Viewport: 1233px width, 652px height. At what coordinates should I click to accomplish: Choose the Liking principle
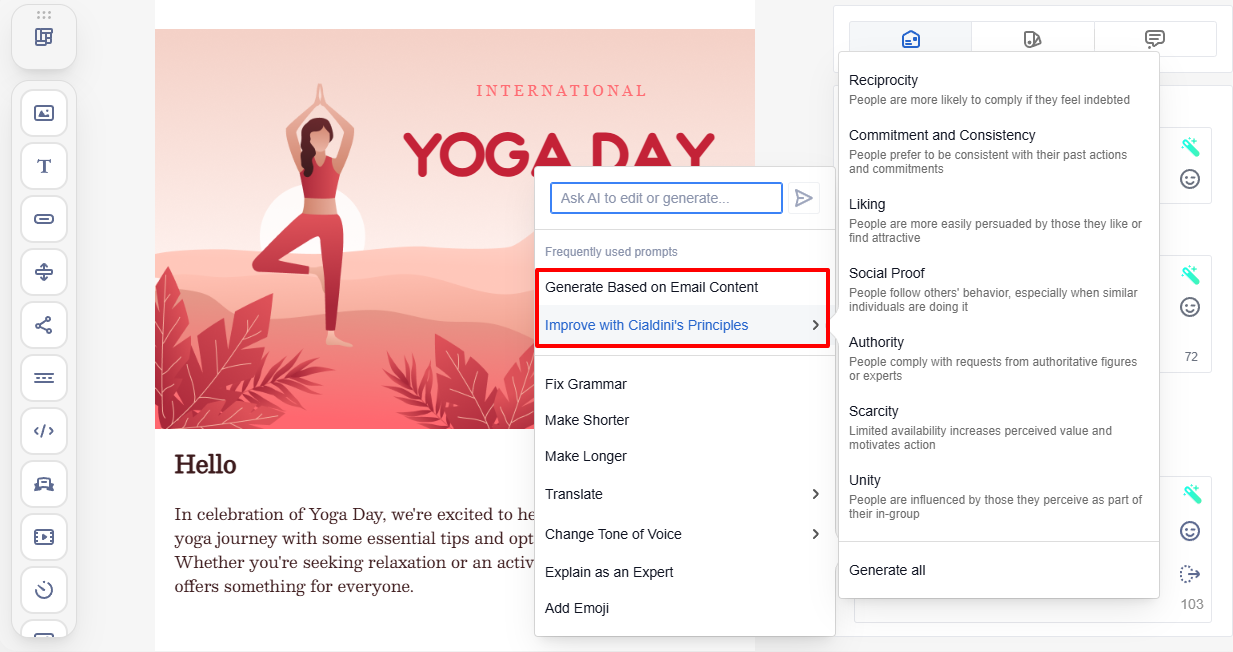[999, 220]
